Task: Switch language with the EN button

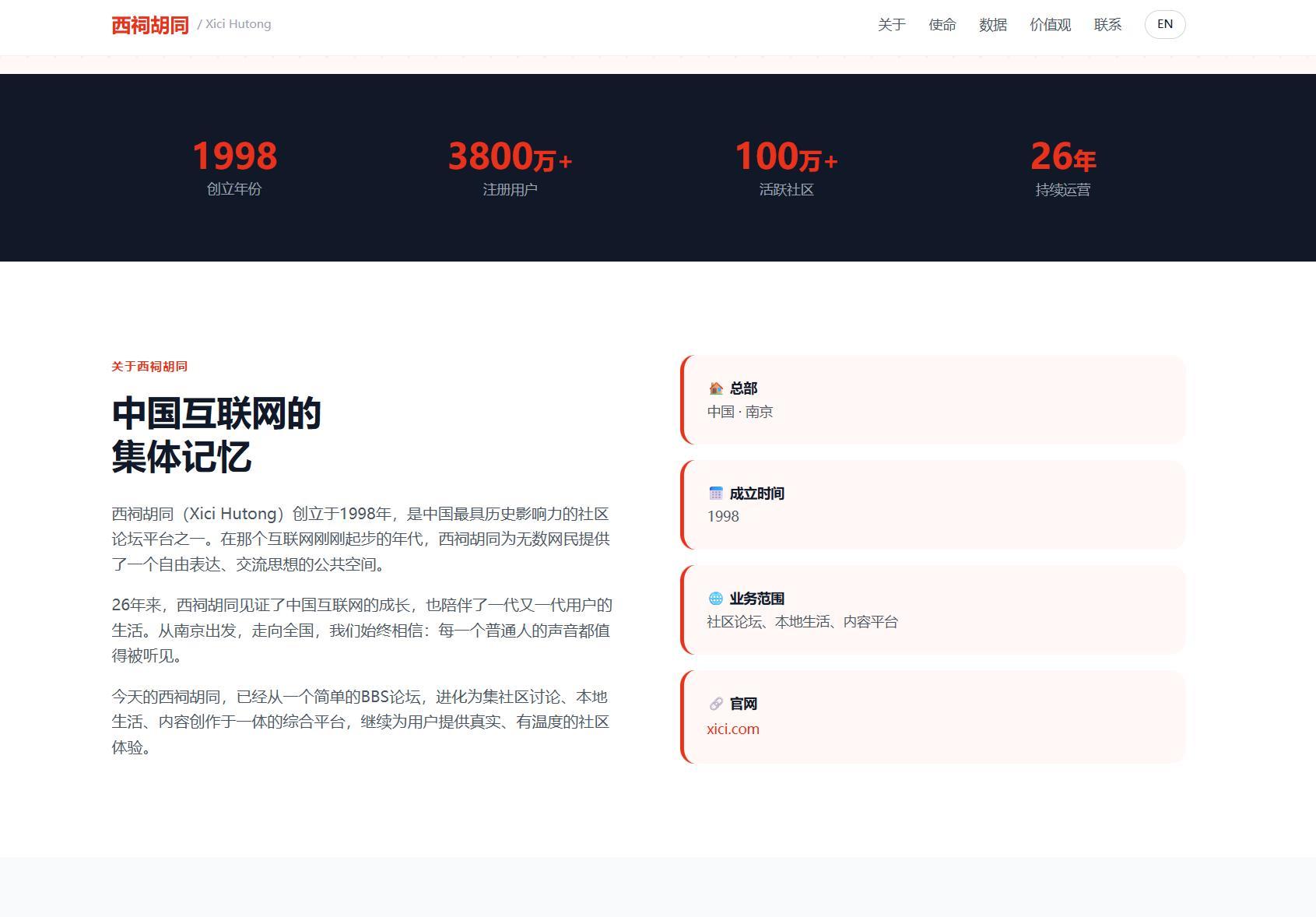Action: [1164, 24]
